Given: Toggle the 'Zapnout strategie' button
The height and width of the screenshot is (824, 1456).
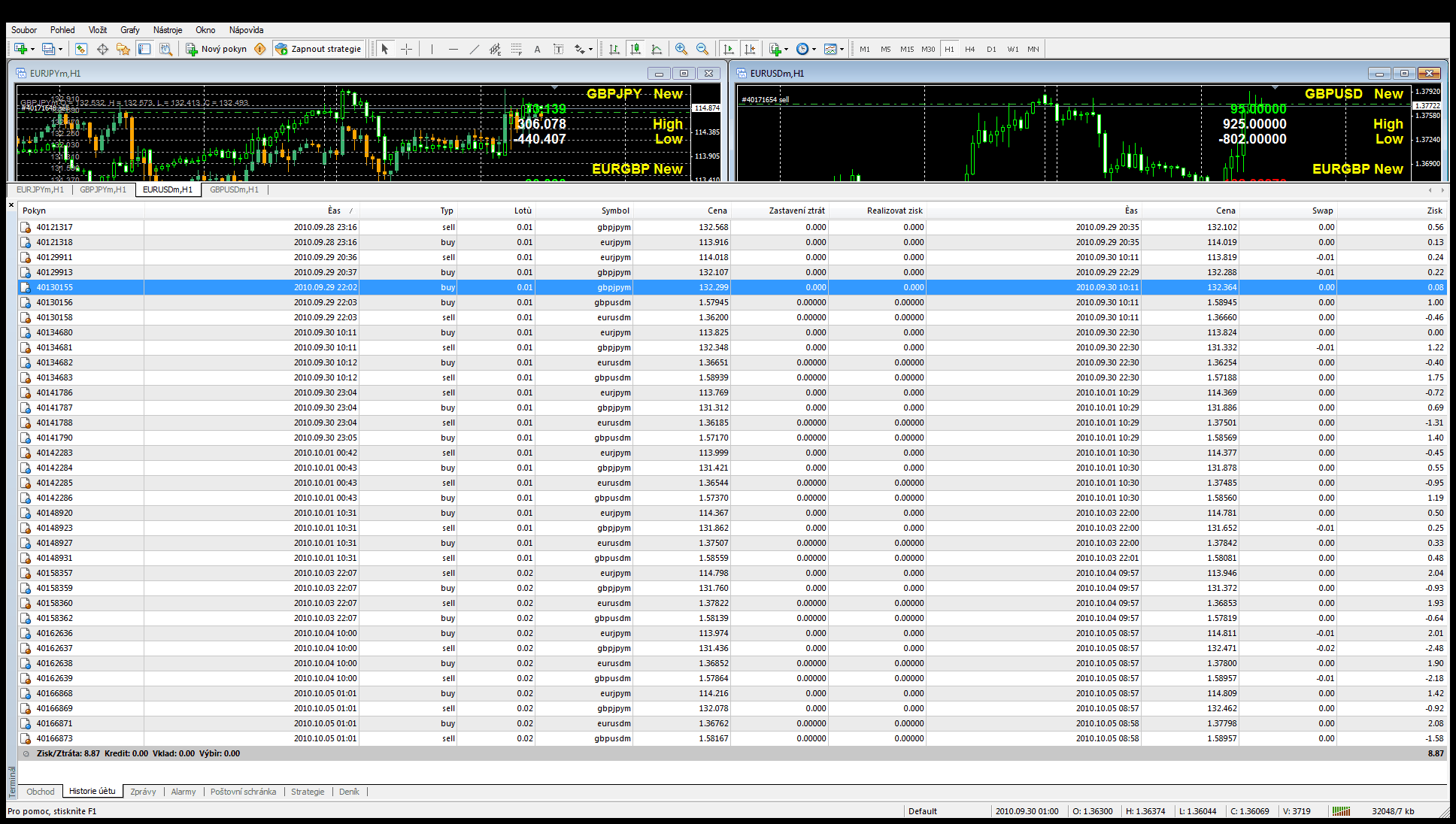Looking at the screenshot, I should point(318,49).
